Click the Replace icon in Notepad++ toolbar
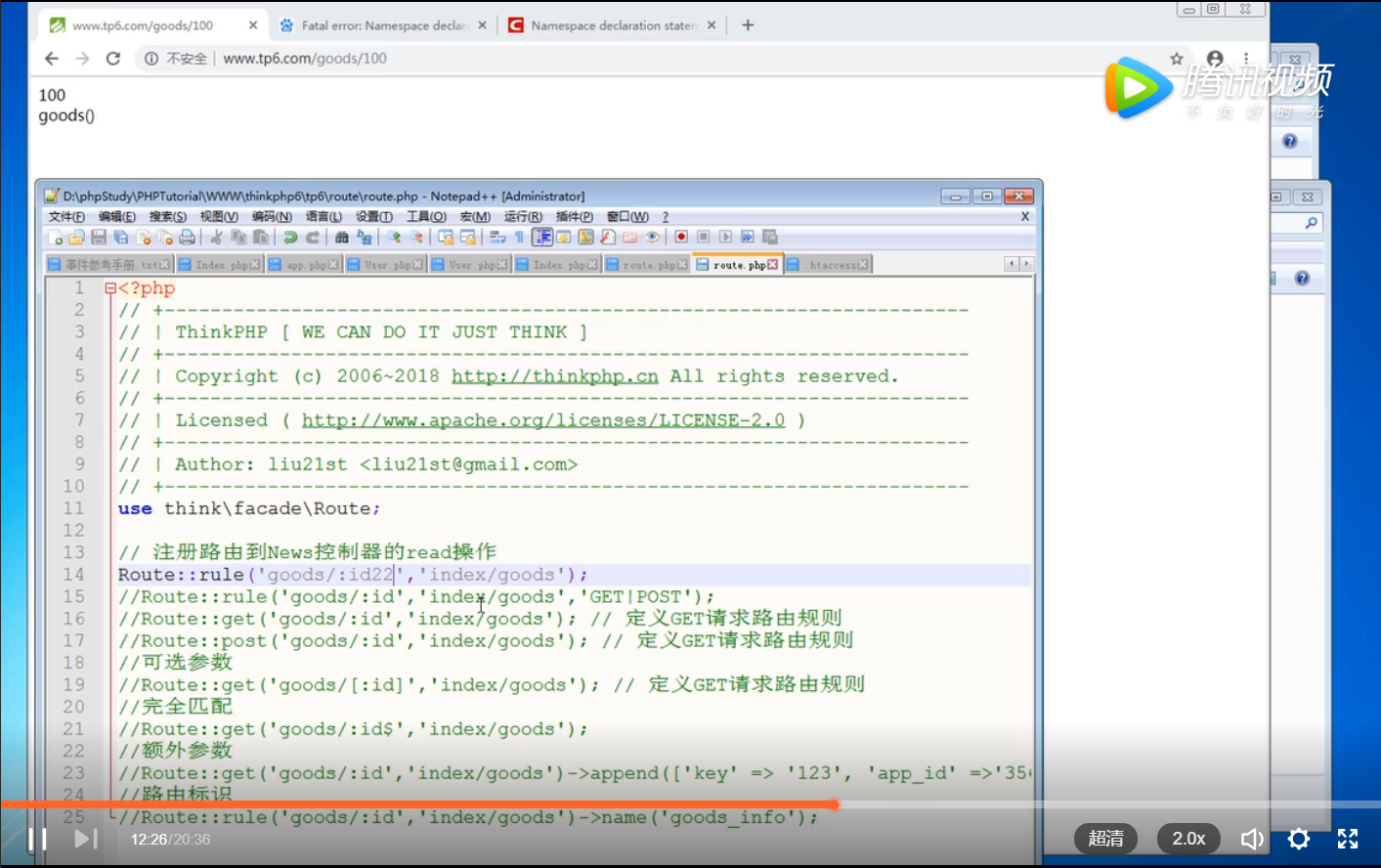 tap(364, 237)
